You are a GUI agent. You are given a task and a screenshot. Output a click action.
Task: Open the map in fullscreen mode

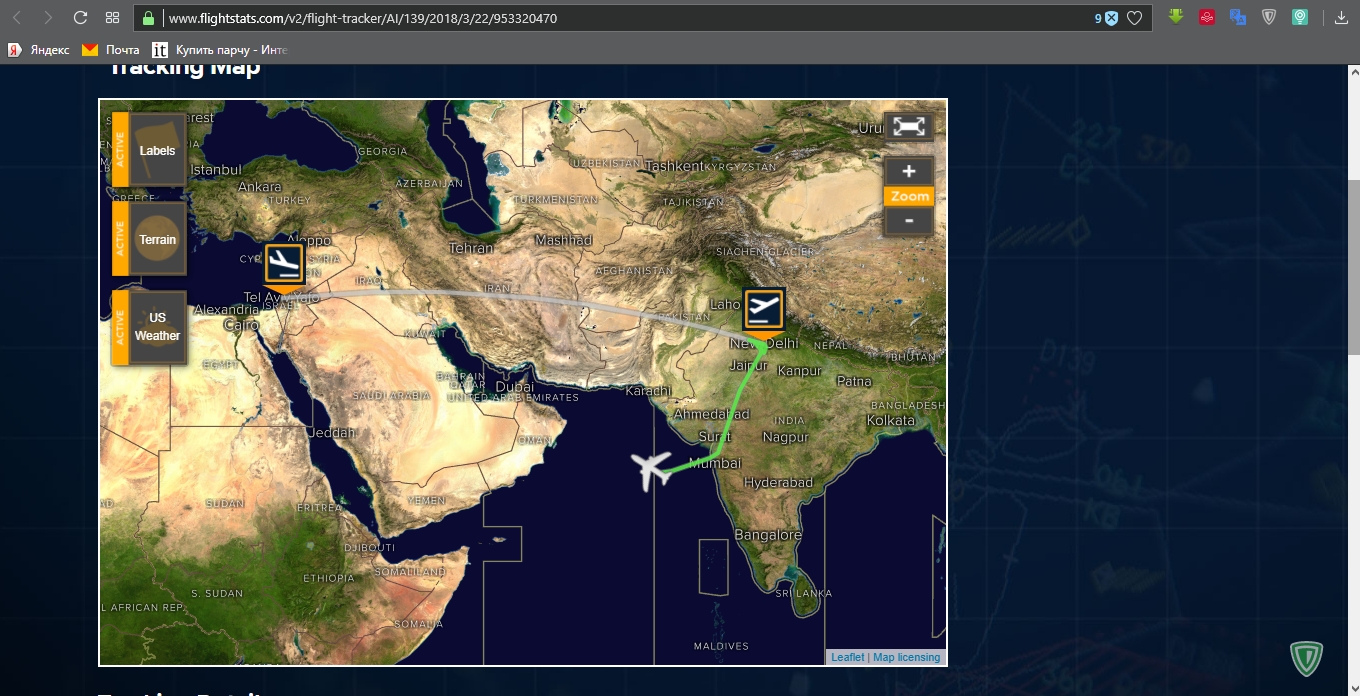point(908,127)
